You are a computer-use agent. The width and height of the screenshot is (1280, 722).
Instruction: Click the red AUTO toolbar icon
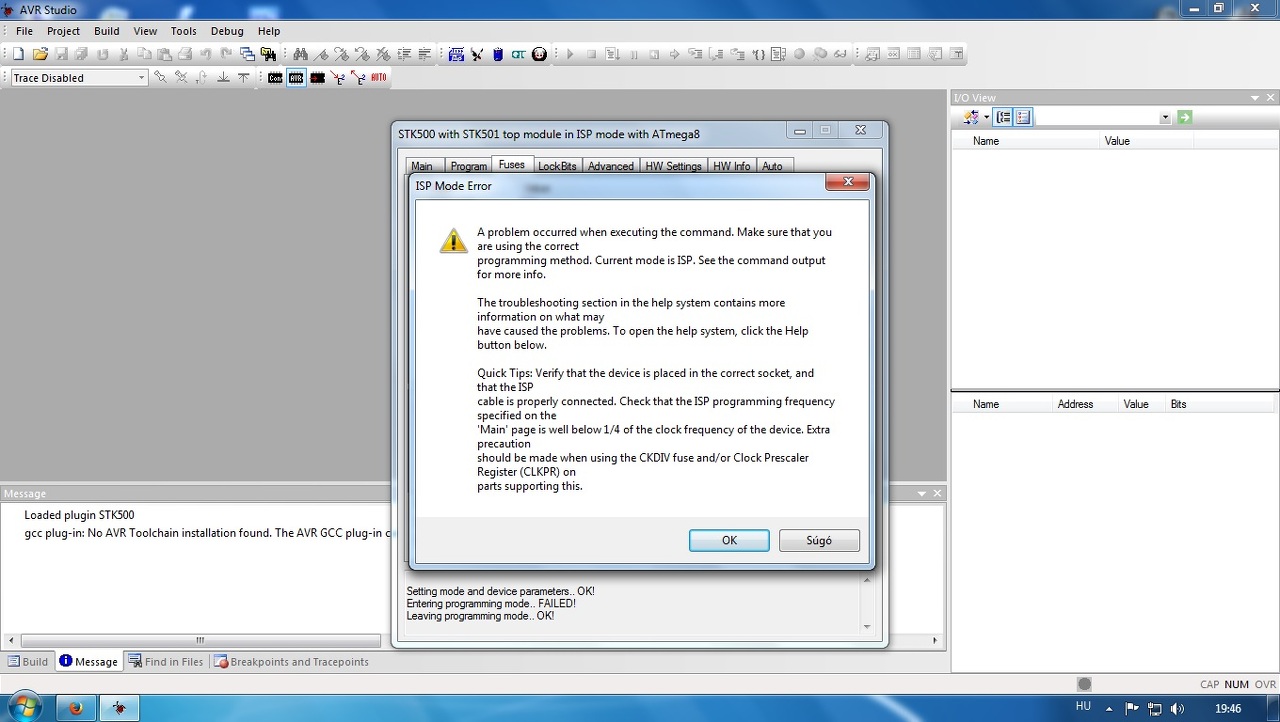click(x=379, y=77)
